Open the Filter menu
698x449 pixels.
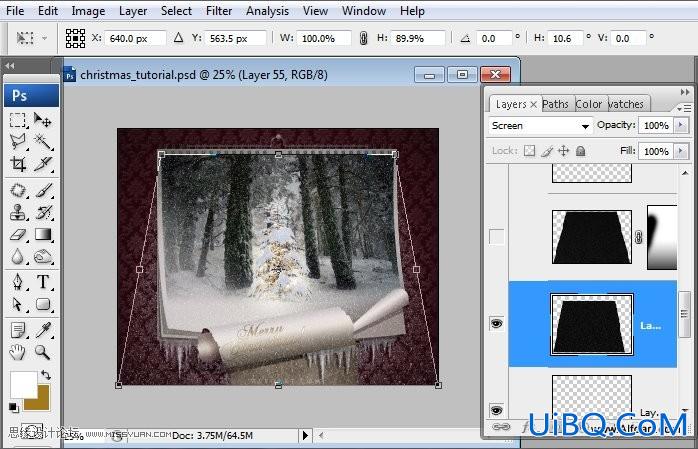pyautogui.click(x=219, y=11)
